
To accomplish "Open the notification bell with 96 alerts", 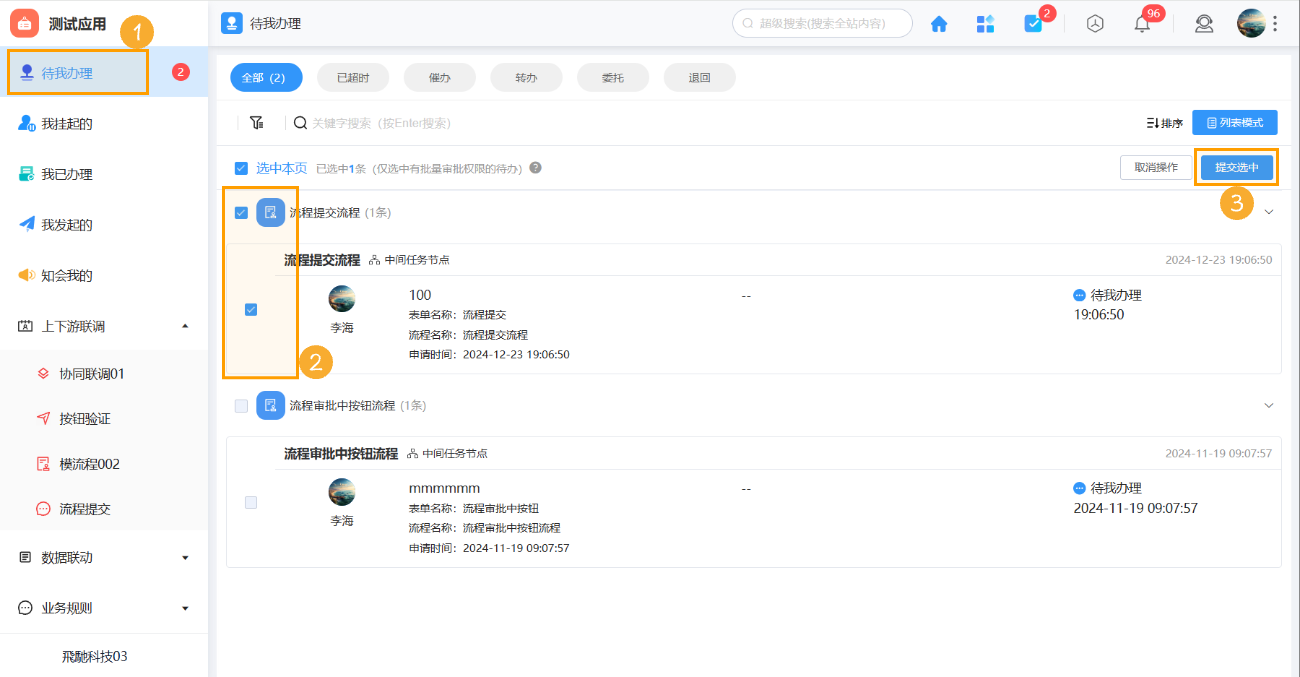I will pos(1141,22).
